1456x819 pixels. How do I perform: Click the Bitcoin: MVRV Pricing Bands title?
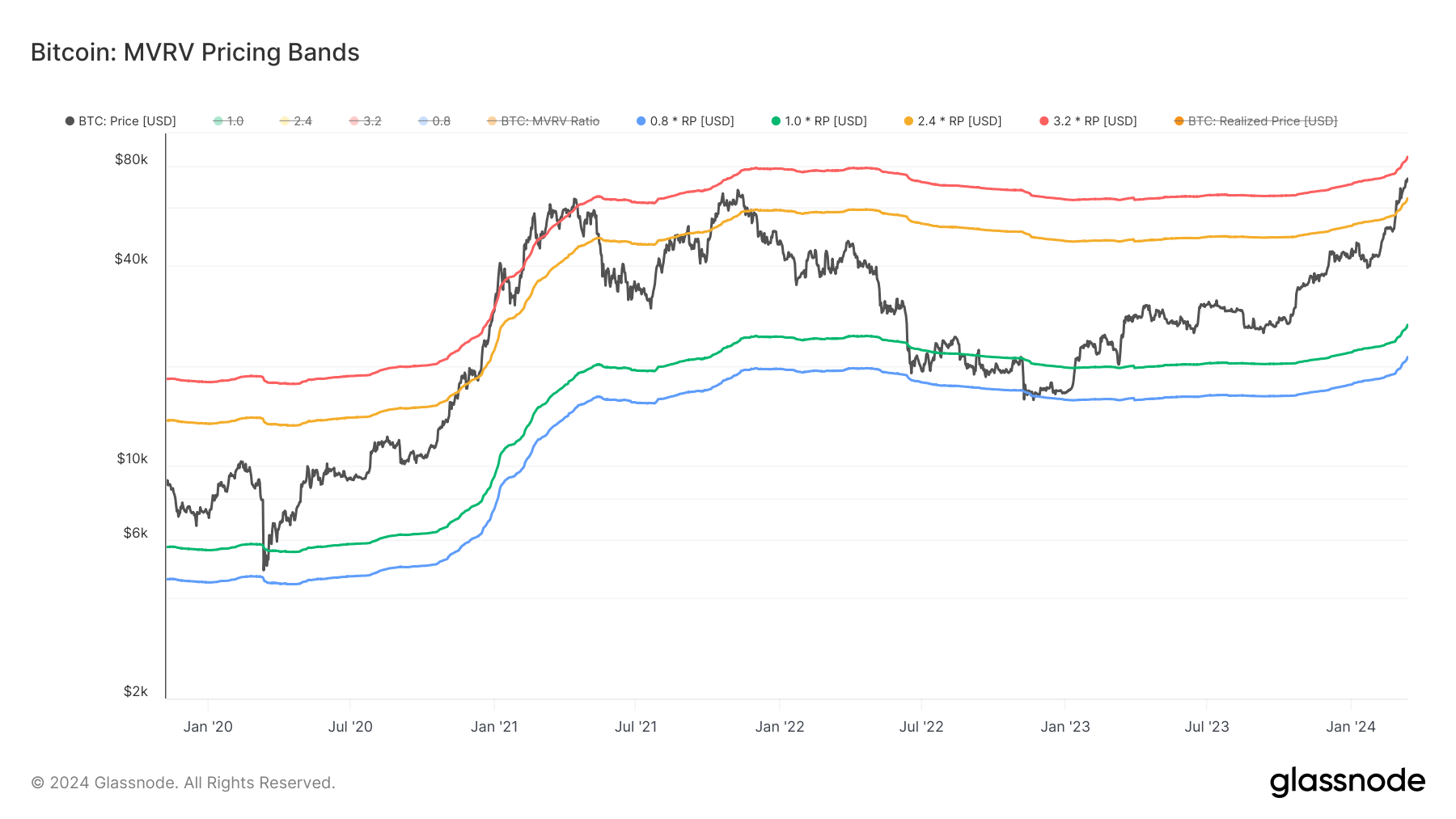coord(195,53)
